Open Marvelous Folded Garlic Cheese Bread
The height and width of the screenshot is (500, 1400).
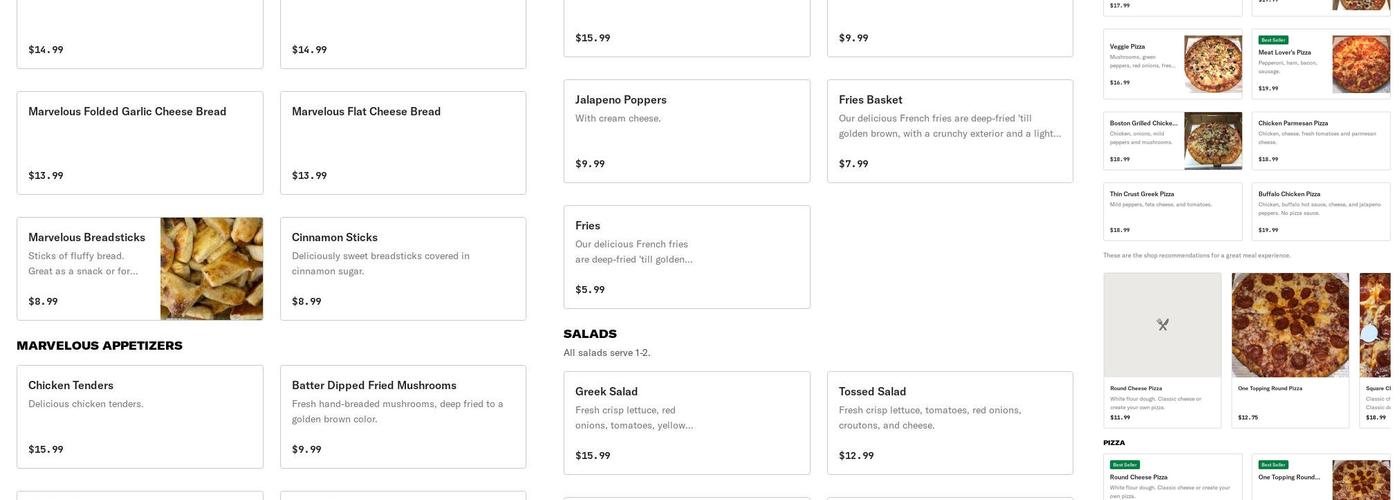point(140,143)
